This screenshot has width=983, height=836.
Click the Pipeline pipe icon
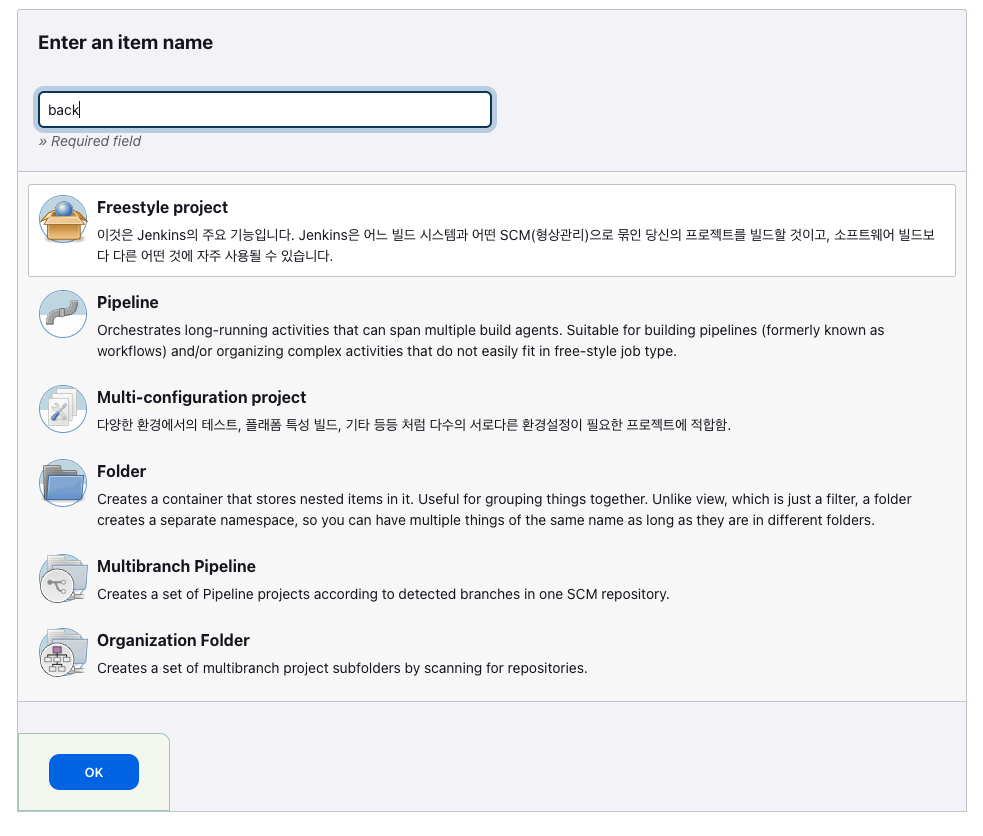[63, 314]
